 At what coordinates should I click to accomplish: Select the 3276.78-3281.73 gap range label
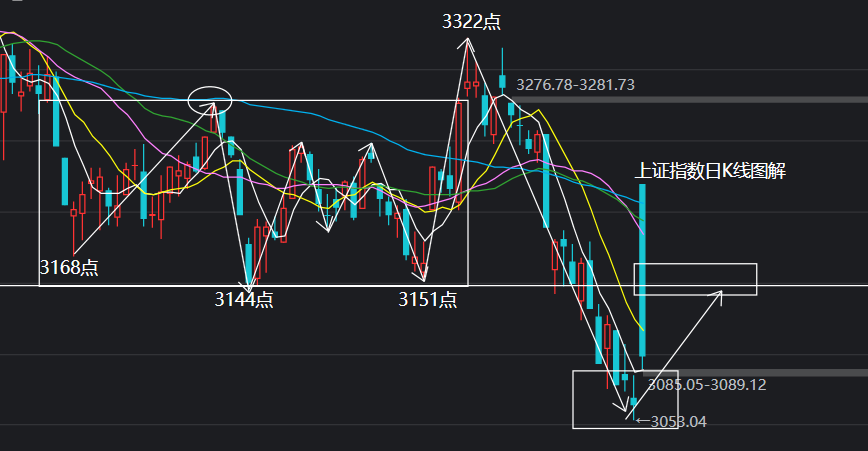pyautogui.click(x=575, y=85)
